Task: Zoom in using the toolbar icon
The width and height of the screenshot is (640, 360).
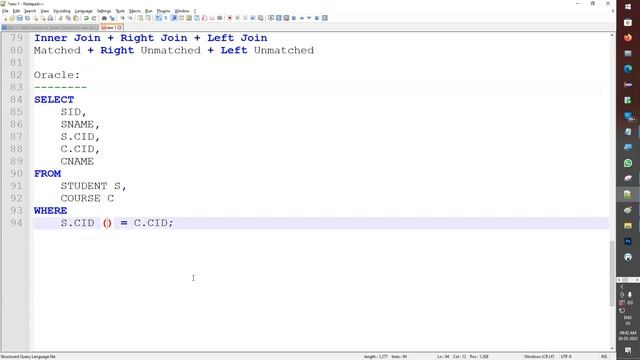Action: (x=122, y=18)
